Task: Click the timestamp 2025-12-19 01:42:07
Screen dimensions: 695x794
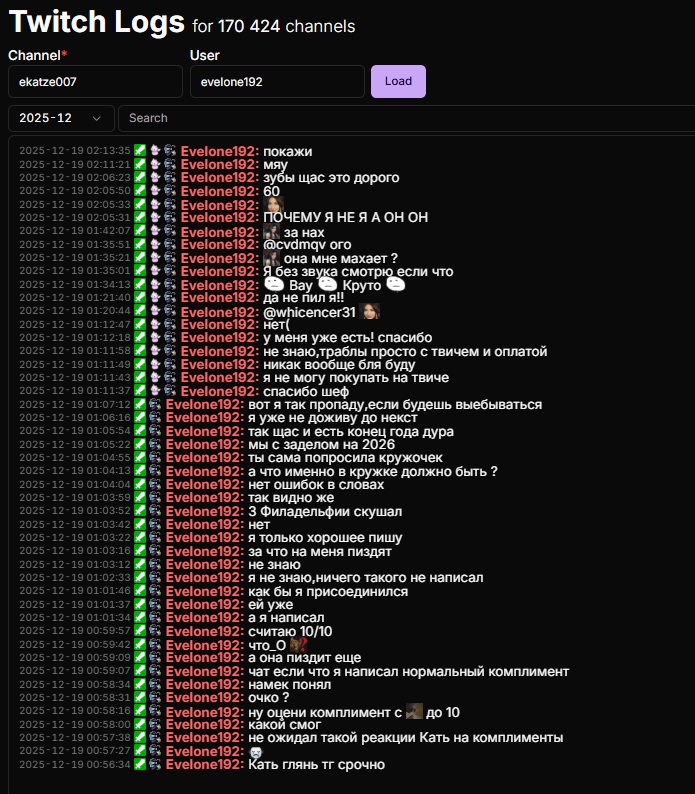Action: click(75, 230)
